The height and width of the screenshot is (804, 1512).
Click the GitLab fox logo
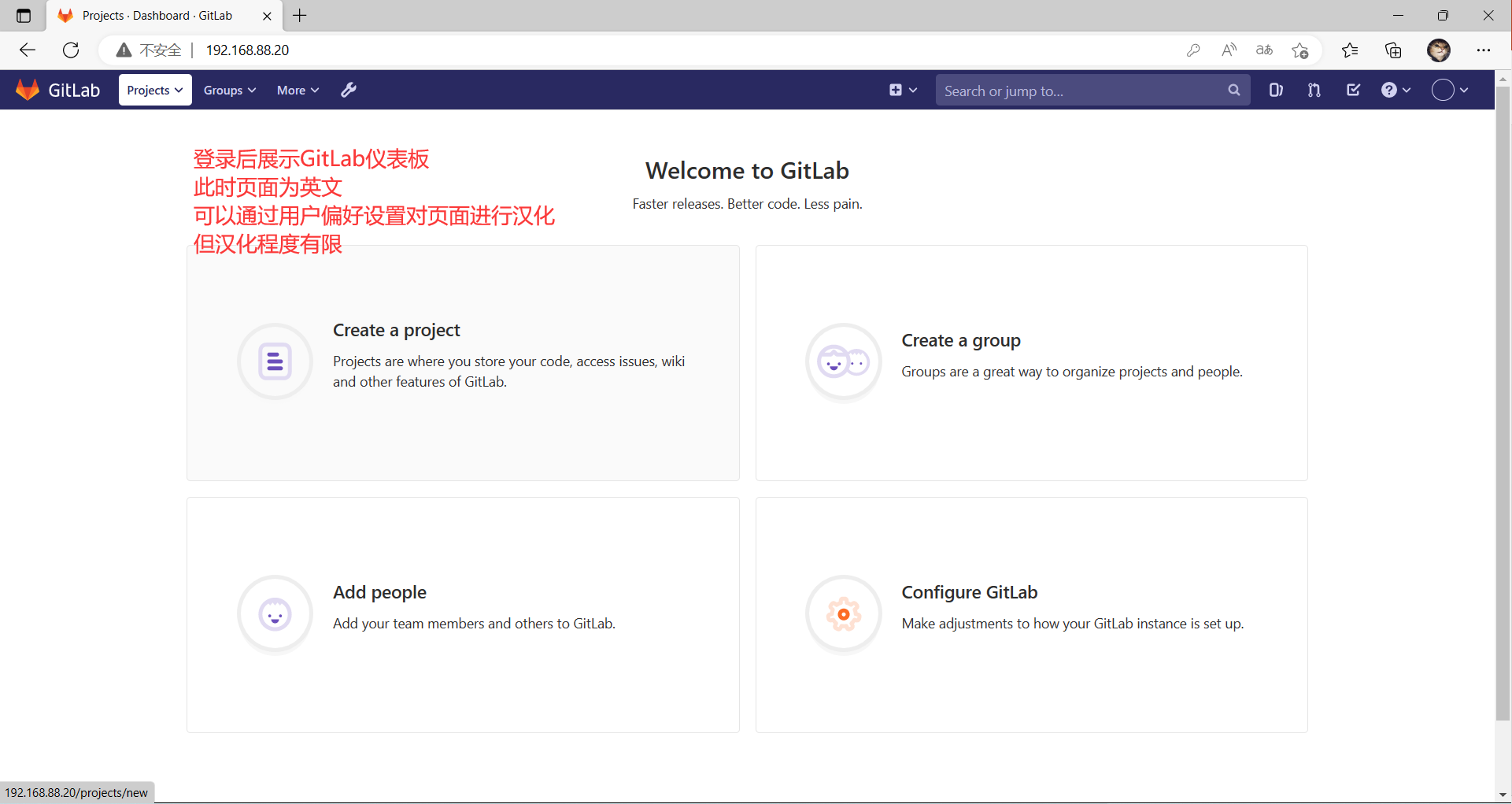[x=28, y=90]
